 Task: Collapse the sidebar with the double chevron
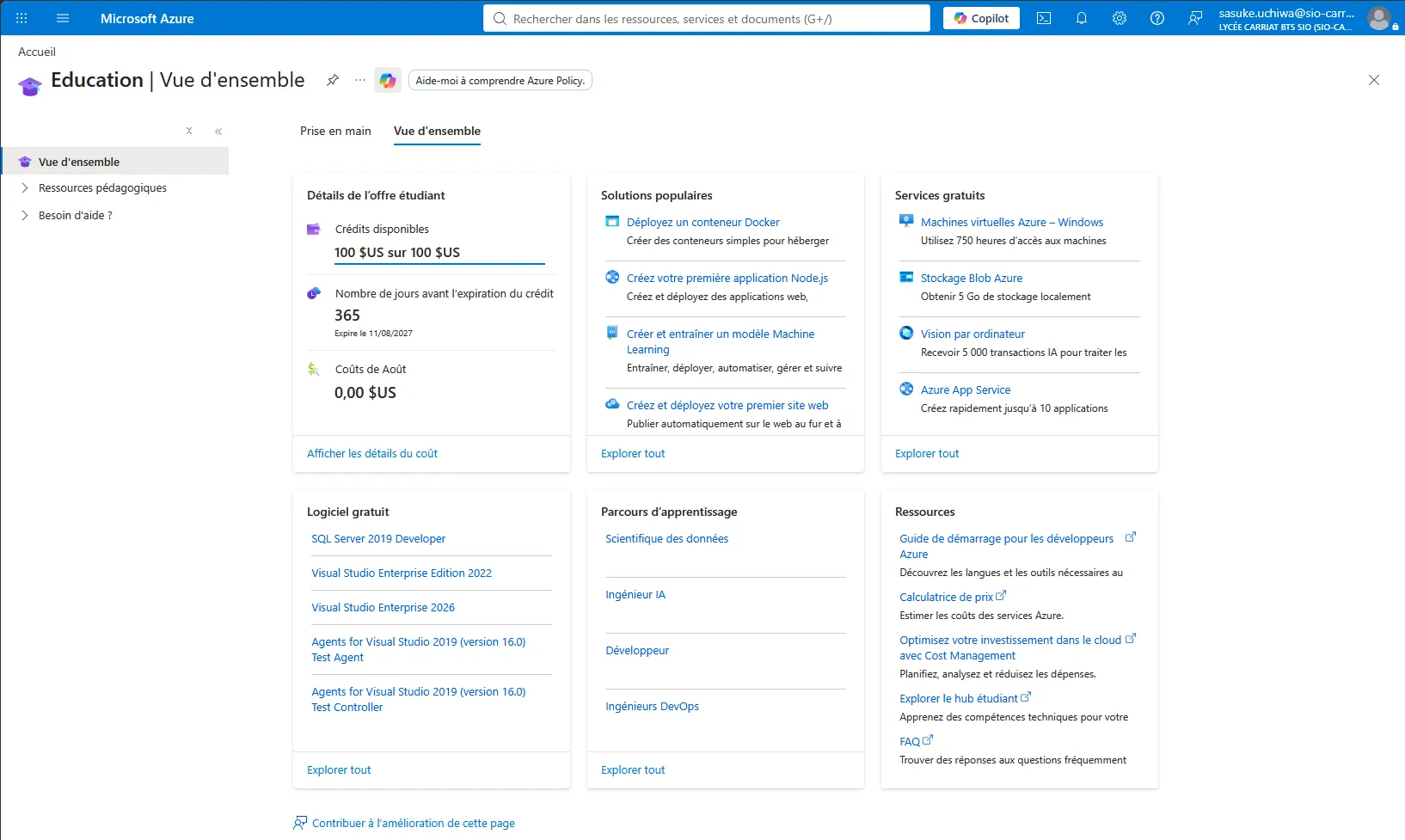218,132
